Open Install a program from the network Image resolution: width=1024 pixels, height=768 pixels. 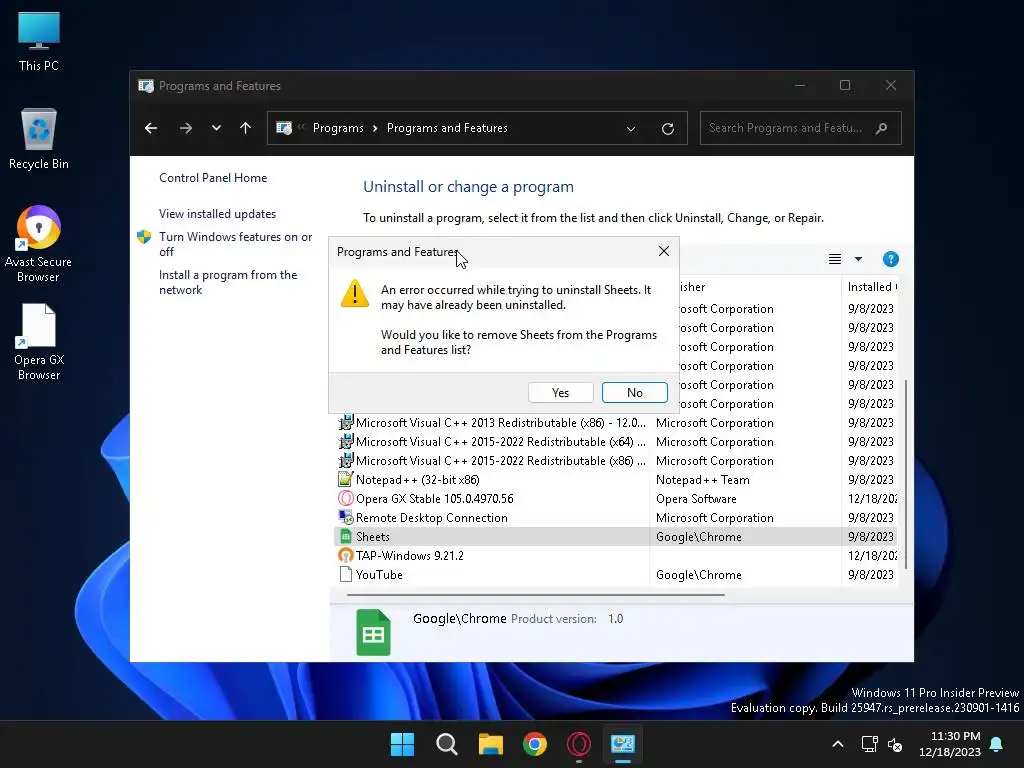point(228,282)
